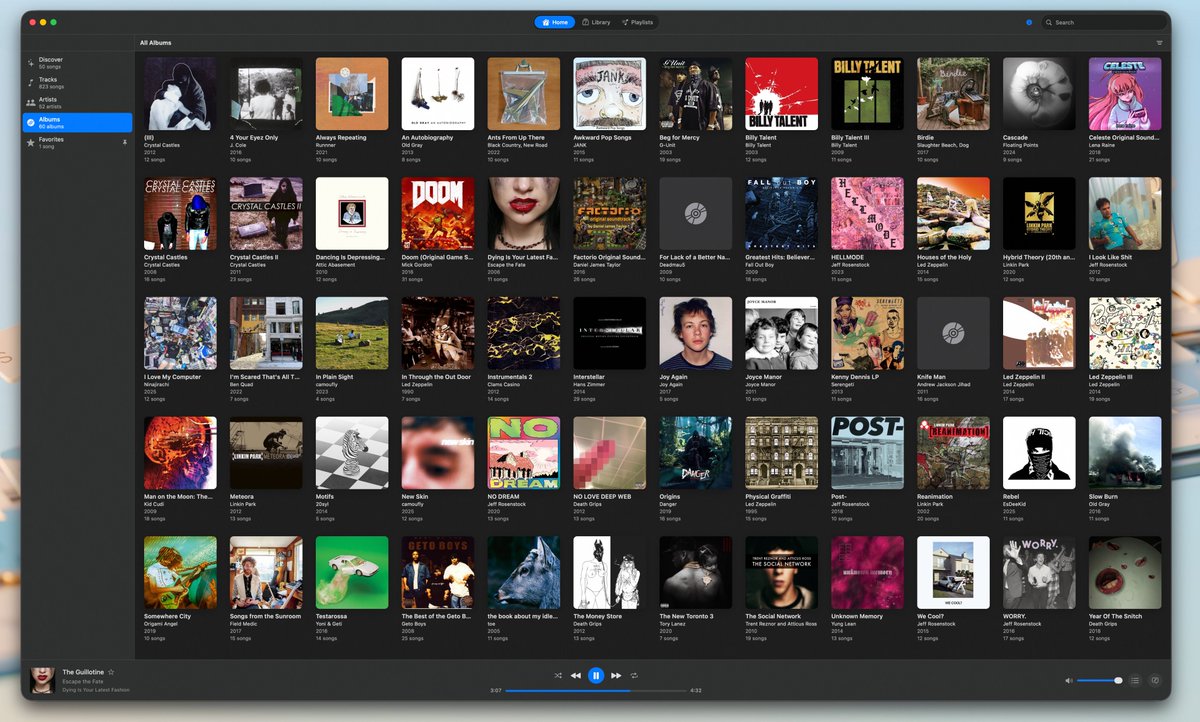Open Led Zeppelin III album cover
1200x722 pixels.
(x=1126, y=333)
